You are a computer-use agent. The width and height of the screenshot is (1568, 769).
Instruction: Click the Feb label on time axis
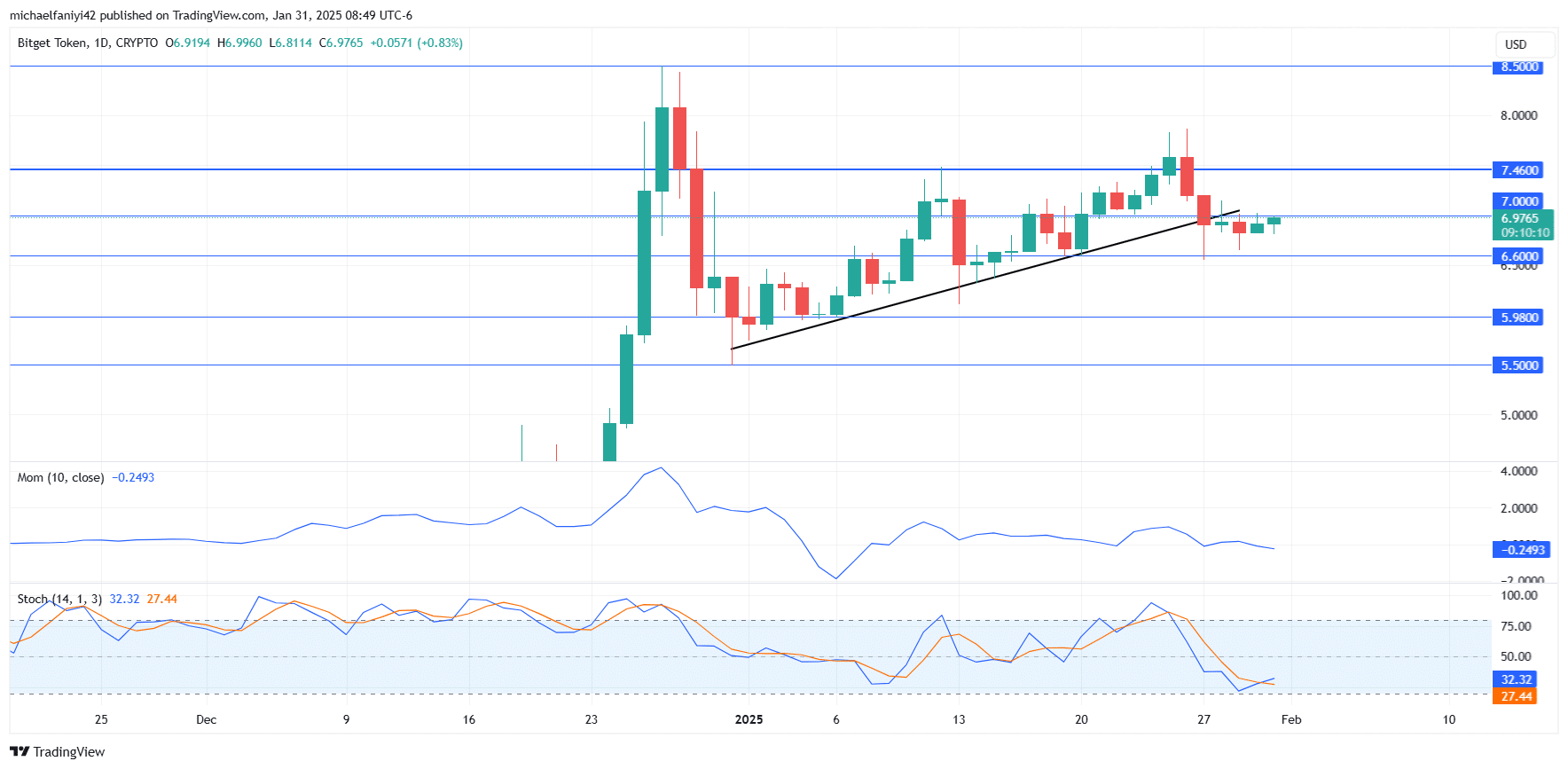pos(1291,719)
